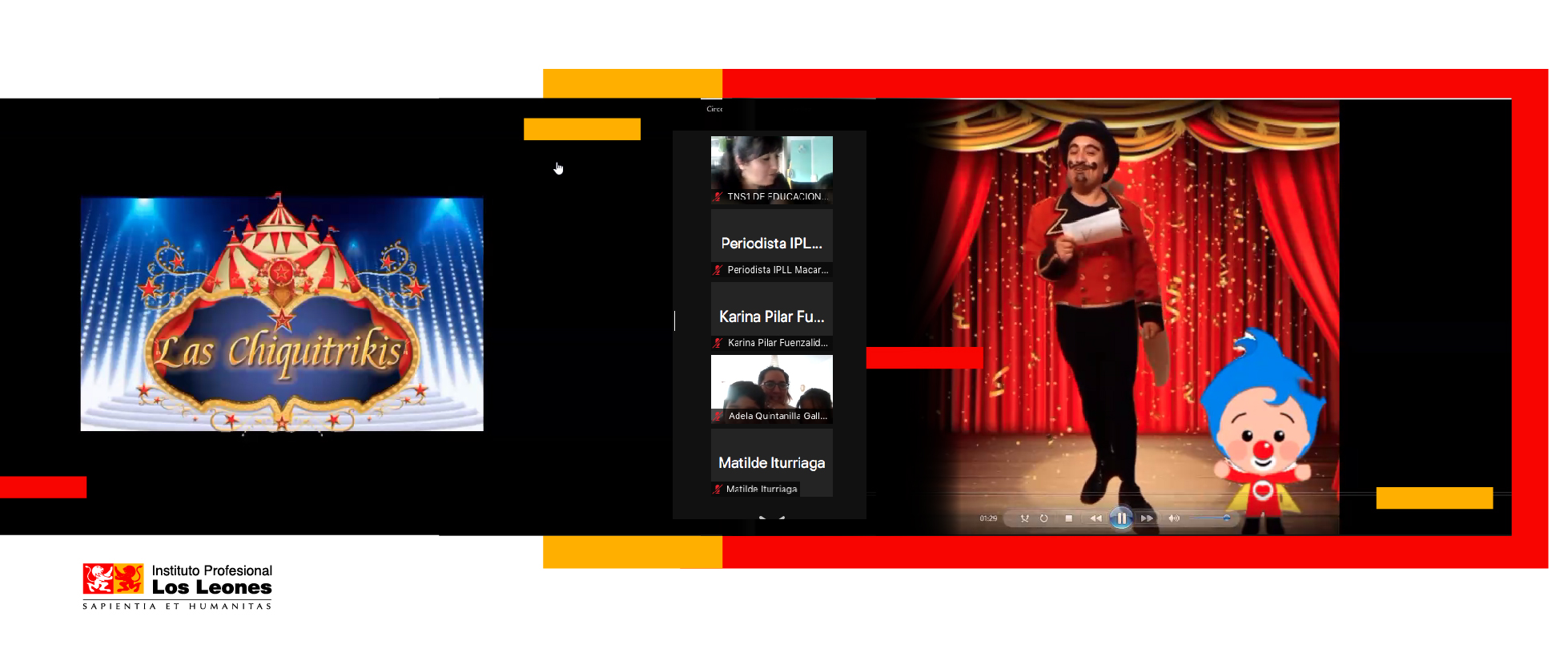Toggle shuffle in the media player
This screenshot has width=1568, height=649.
click(1024, 518)
